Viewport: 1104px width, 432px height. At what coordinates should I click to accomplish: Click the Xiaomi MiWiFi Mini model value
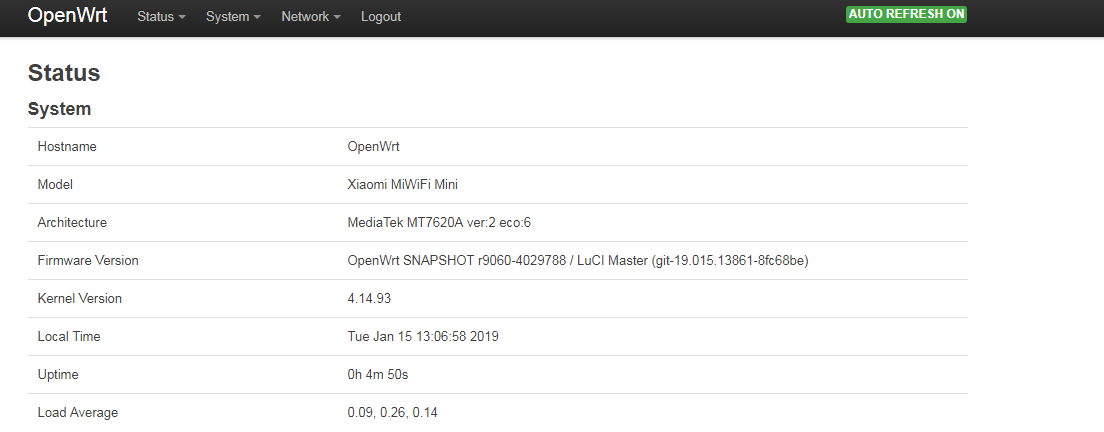[x=402, y=184]
